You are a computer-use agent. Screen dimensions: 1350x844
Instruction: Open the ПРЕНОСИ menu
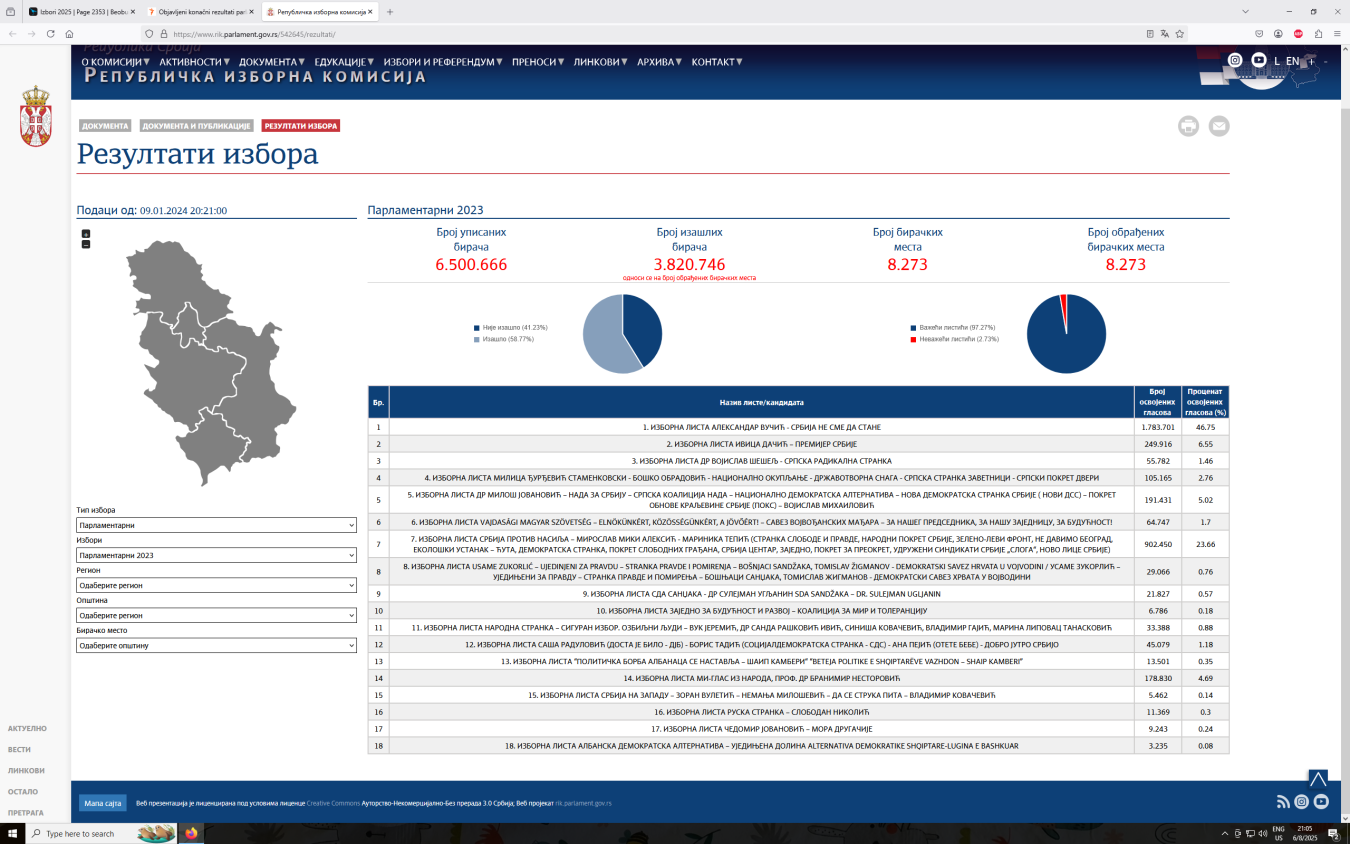(540, 61)
